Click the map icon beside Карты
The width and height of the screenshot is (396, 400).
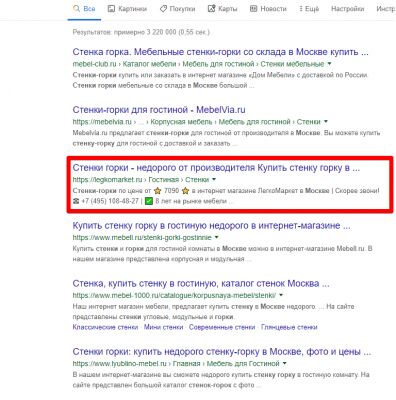pyautogui.click(x=211, y=9)
